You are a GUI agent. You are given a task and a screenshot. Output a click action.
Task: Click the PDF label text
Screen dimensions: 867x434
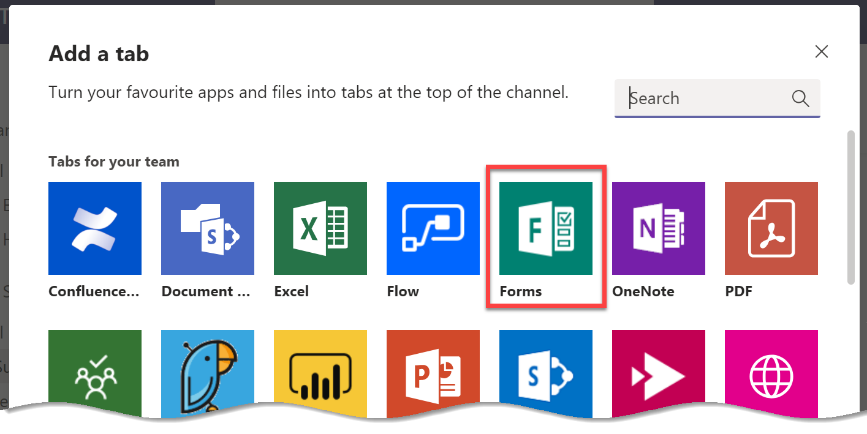click(739, 291)
